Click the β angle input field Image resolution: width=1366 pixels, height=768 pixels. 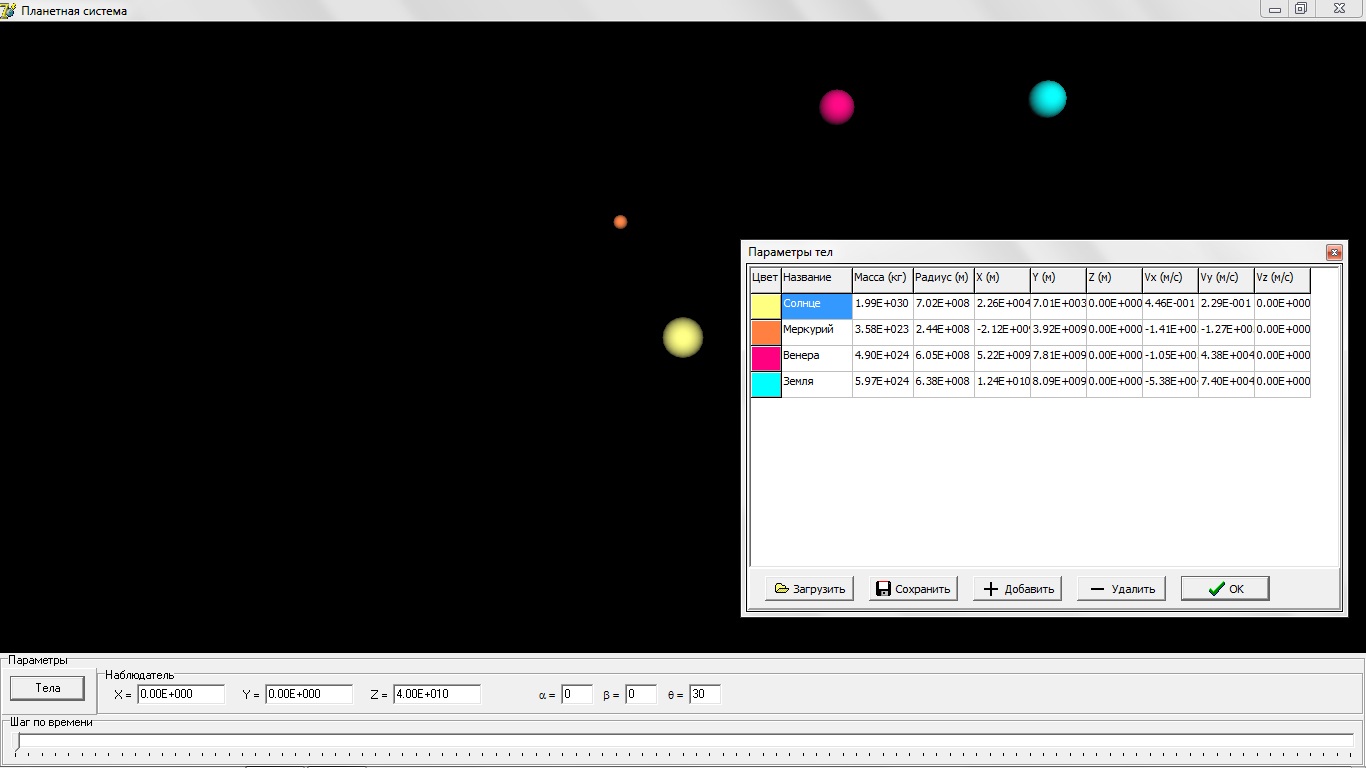tap(641, 694)
